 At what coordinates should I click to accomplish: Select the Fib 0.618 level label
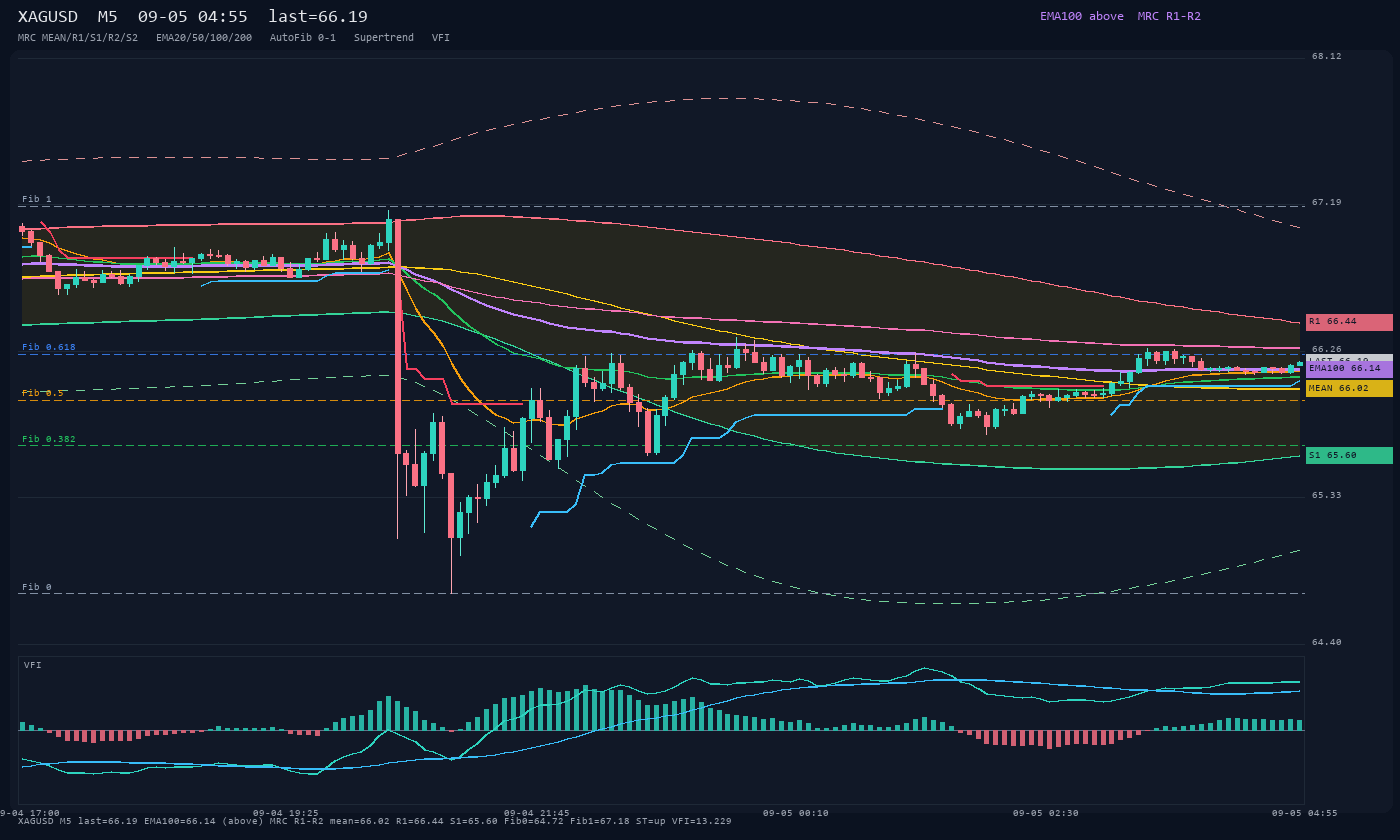(x=49, y=347)
